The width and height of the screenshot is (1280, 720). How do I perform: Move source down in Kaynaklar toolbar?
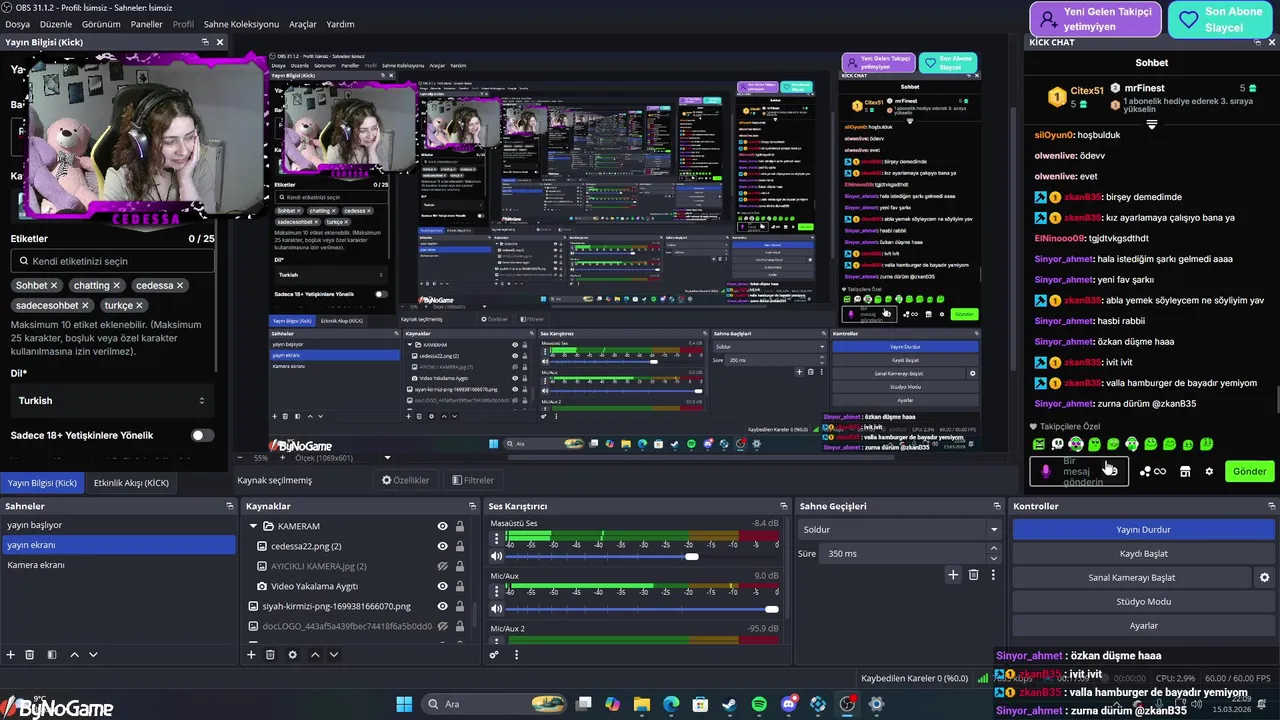click(334, 655)
